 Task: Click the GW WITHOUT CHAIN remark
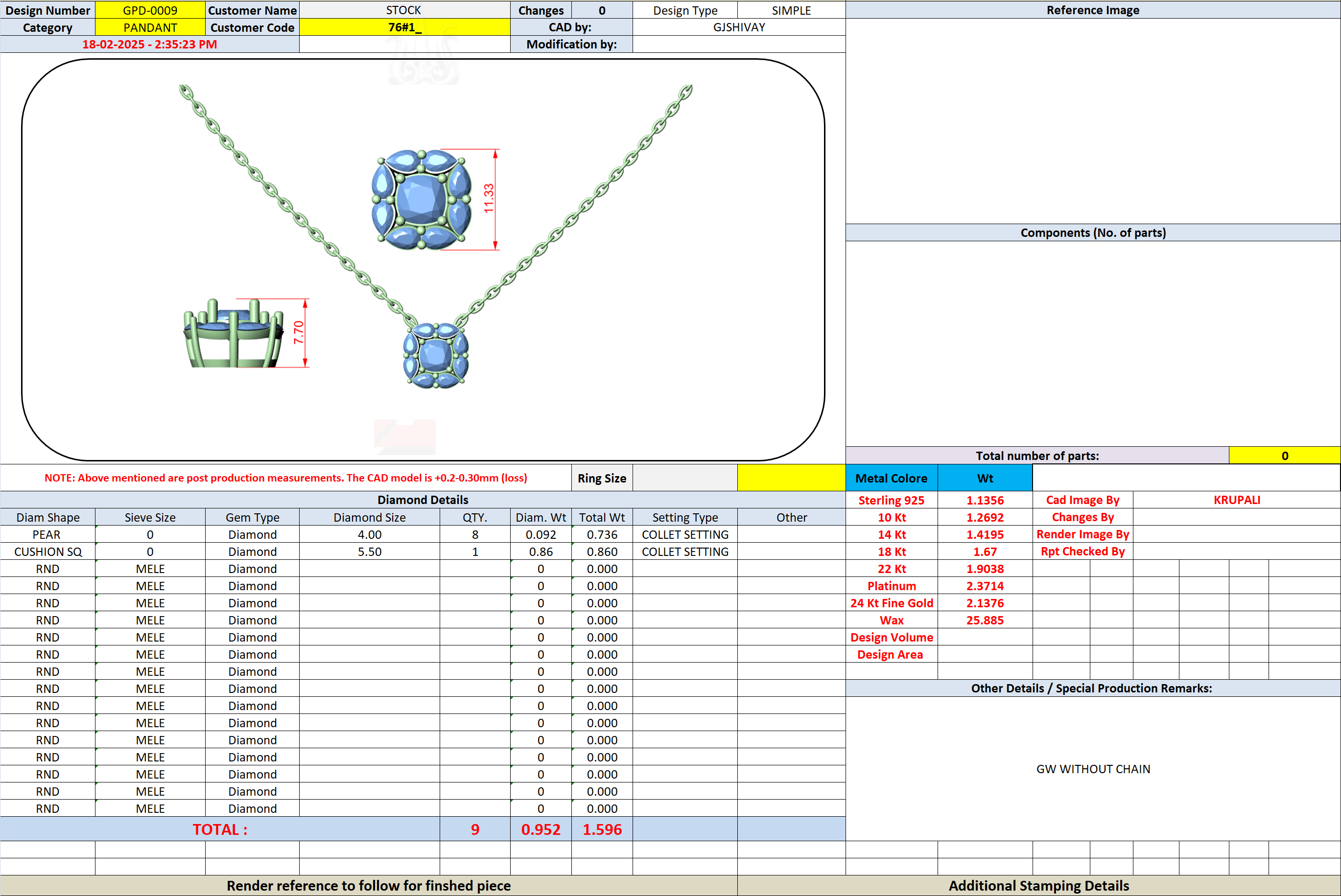(1092, 769)
